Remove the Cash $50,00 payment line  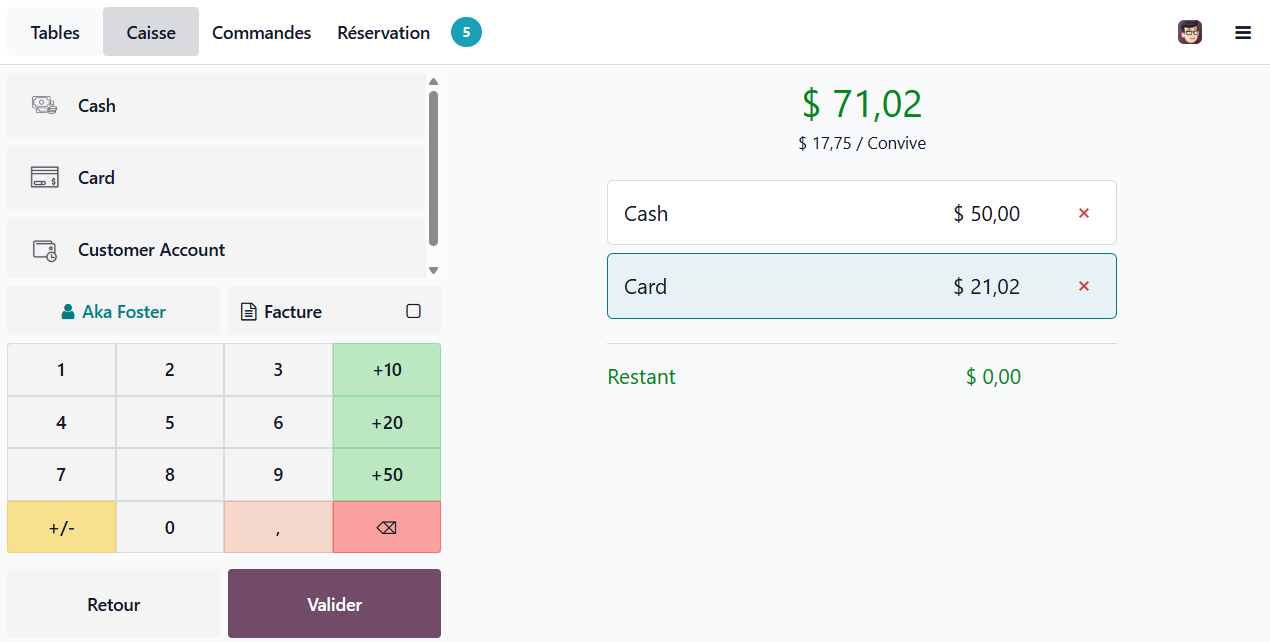coord(1083,213)
